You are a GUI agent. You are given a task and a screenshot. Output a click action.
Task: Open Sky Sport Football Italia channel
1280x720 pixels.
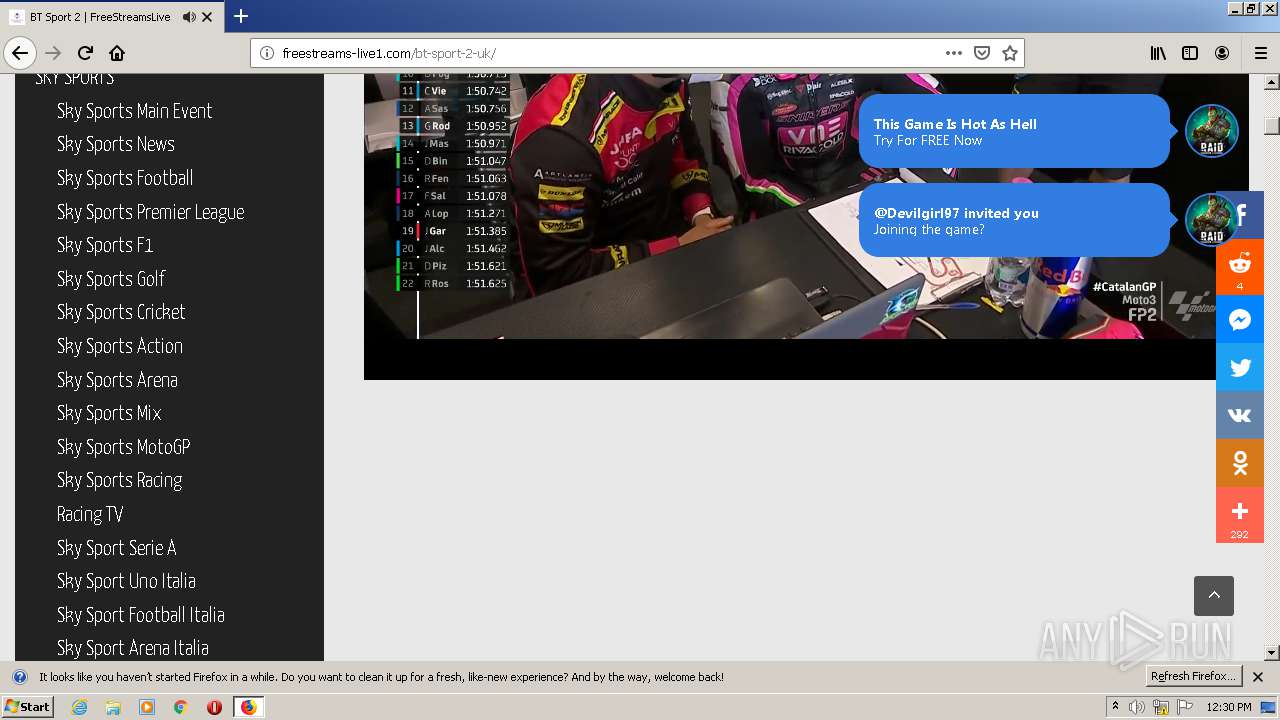pos(141,615)
